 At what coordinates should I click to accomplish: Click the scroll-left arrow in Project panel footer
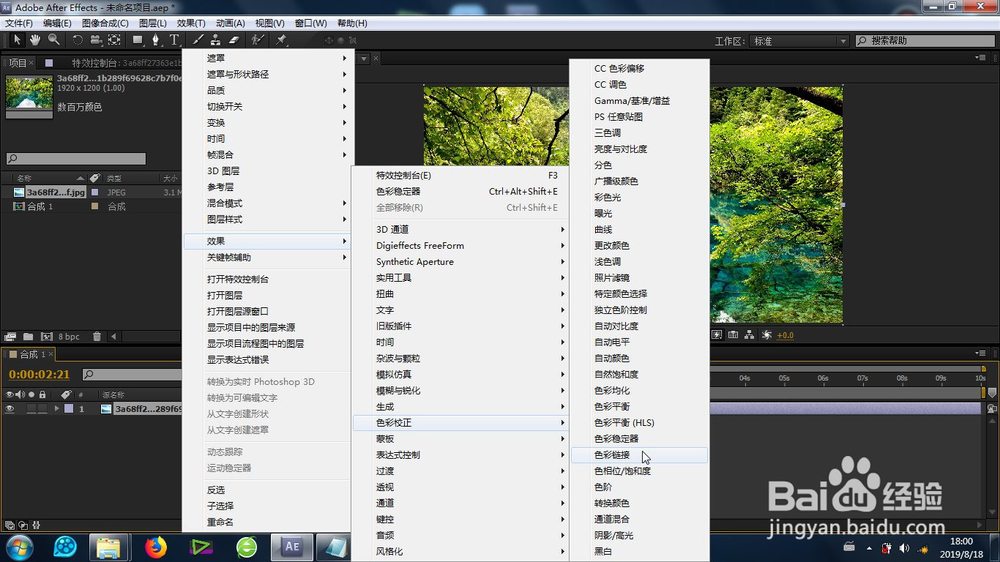pyautogui.click(x=114, y=336)
